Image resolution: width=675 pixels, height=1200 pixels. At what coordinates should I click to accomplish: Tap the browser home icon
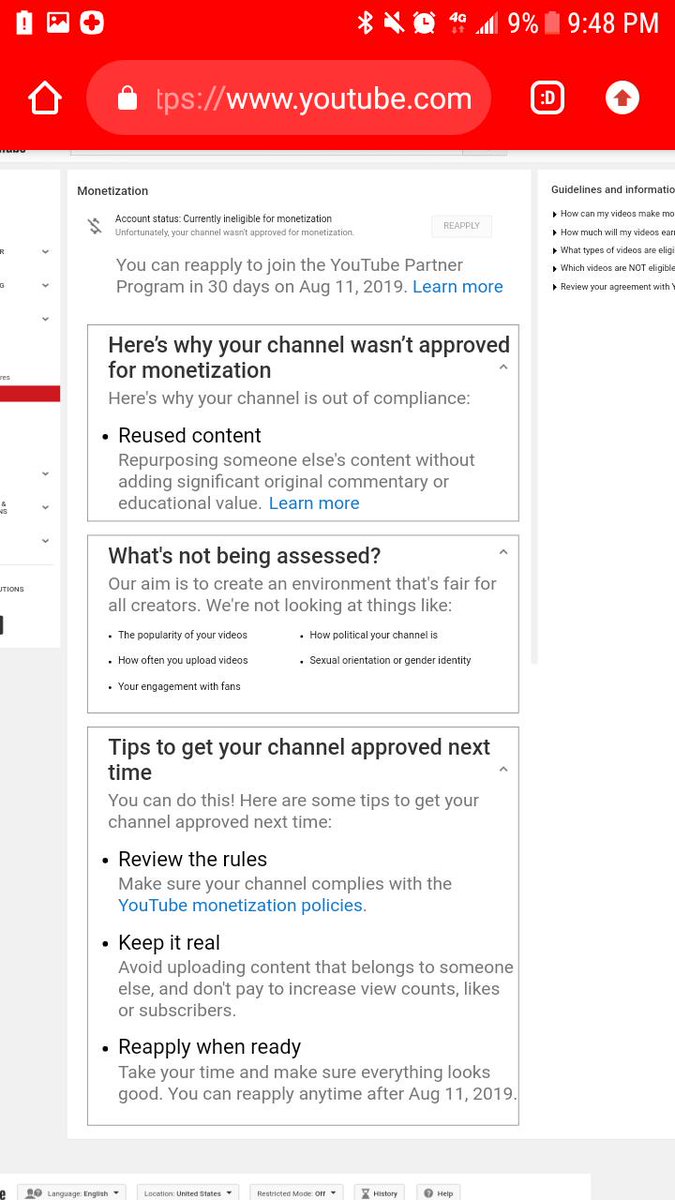pos(45,99)
